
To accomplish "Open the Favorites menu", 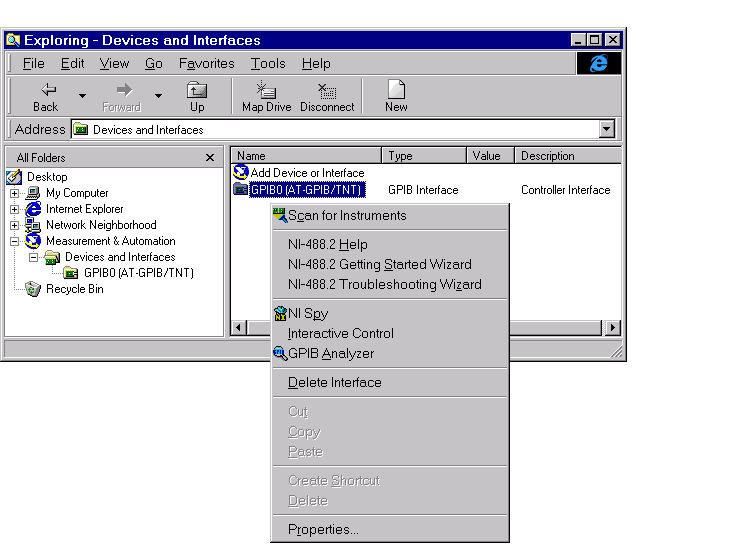I will [x=207, y=64].
